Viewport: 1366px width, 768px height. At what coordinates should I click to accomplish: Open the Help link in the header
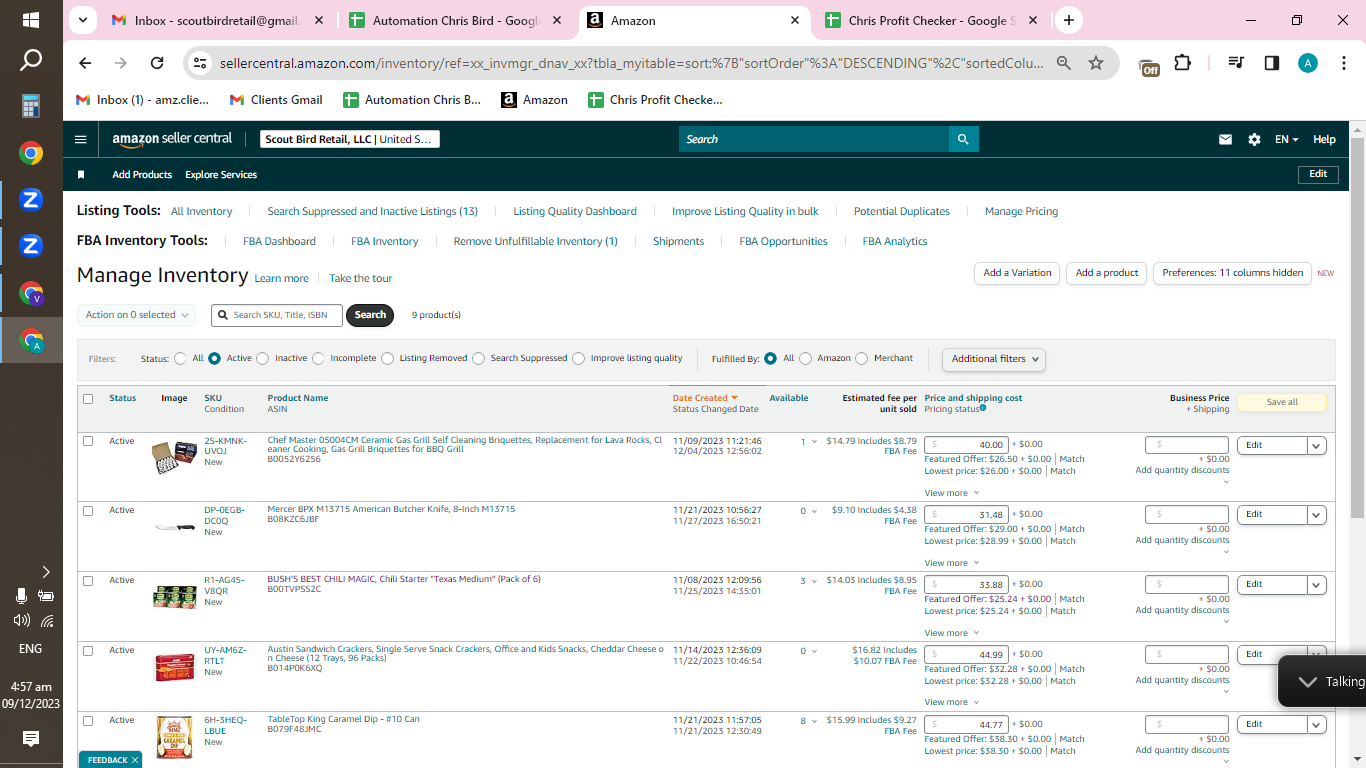point(1324,140)
